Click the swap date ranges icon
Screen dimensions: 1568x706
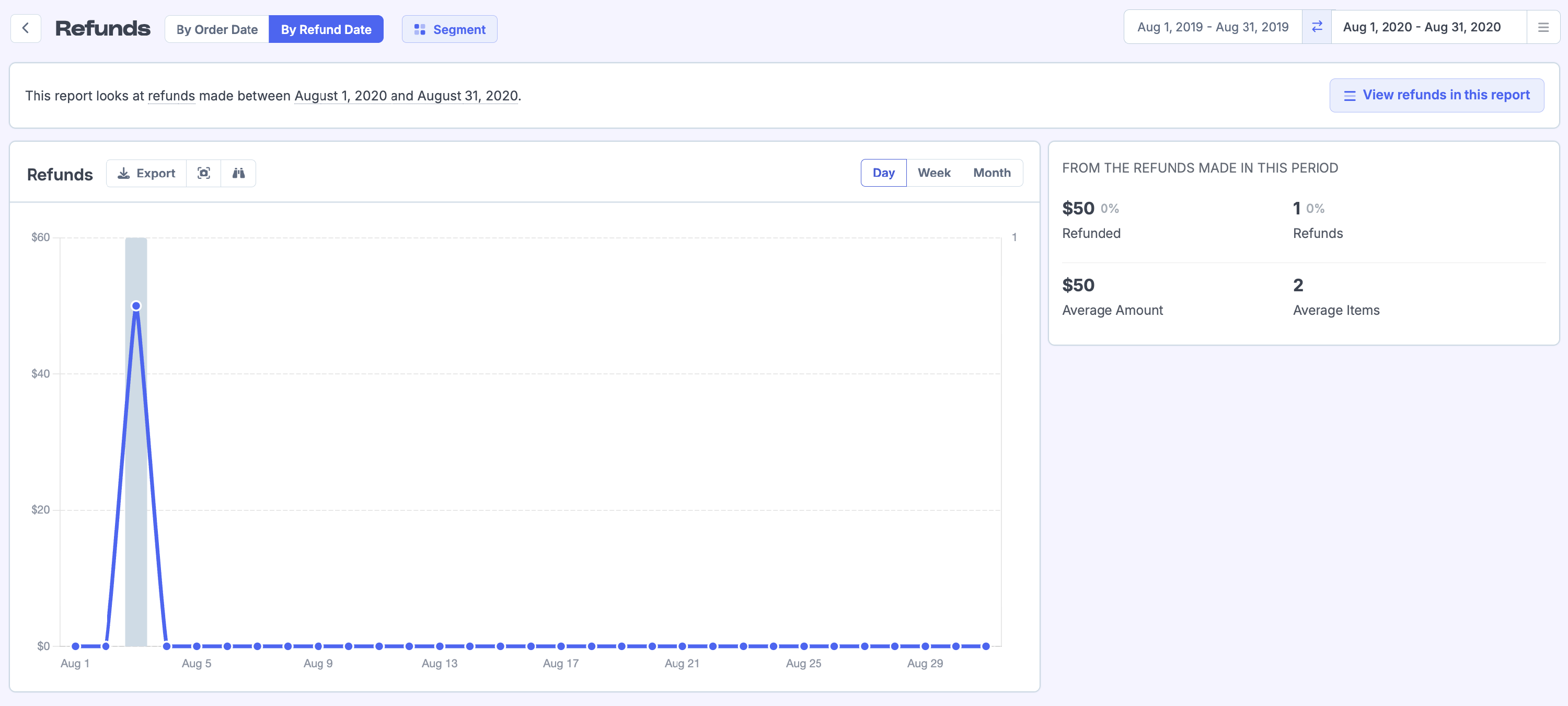(x=1317, y=27)
